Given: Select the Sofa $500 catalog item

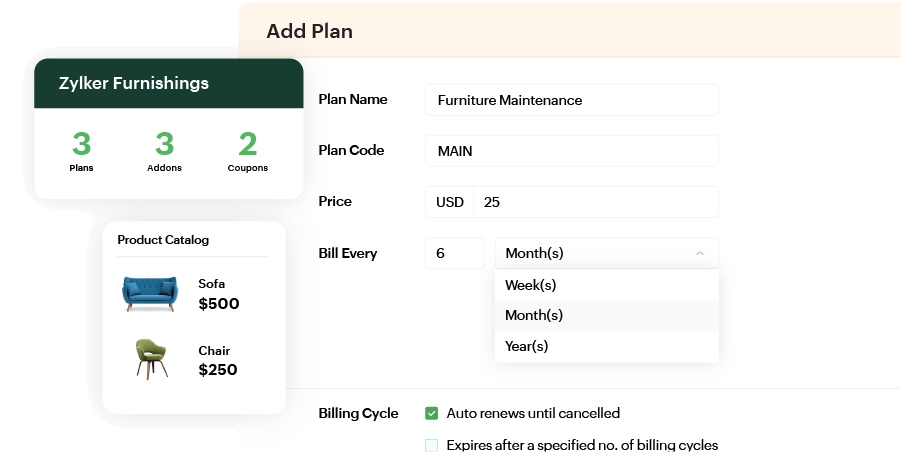Looking at the screenshot, I should coord(219,294).
